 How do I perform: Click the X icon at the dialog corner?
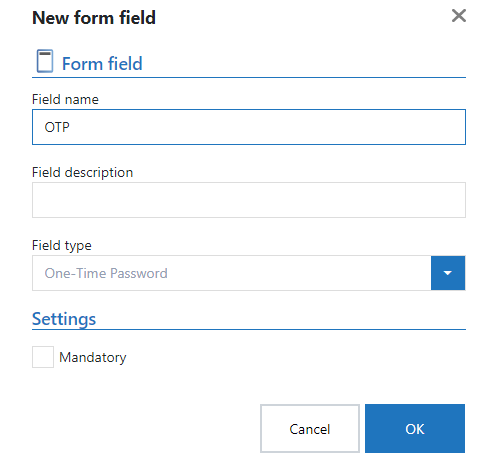[458, 16]
